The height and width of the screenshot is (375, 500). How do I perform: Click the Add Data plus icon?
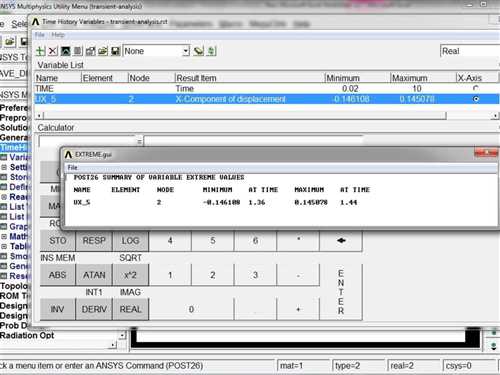pyautogui.click(x=40, y=51)
